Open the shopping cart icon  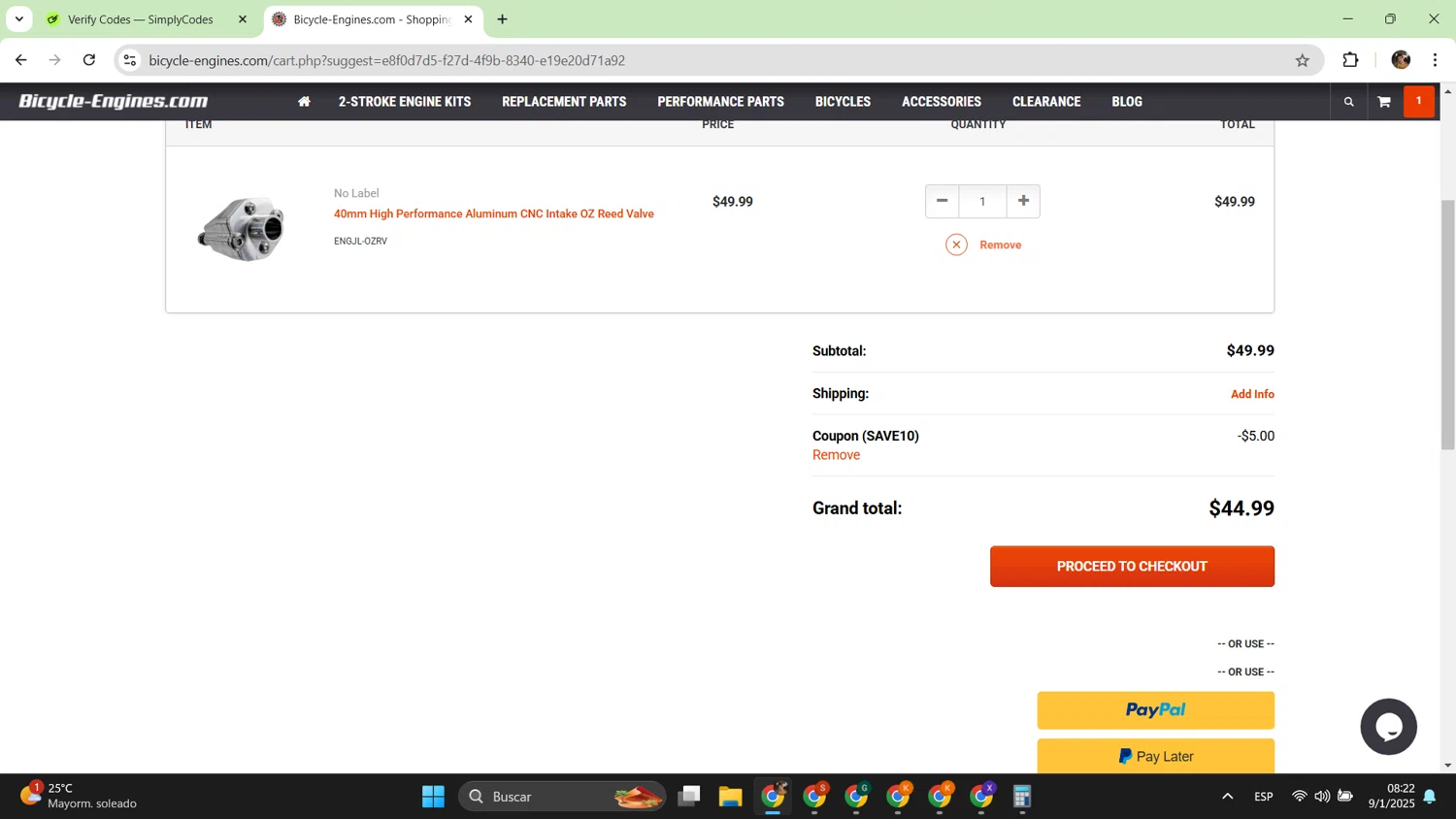1384,102
